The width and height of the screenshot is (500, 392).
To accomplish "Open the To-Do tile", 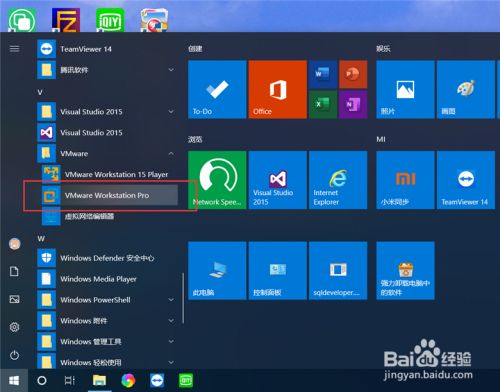I will point(217,89).
